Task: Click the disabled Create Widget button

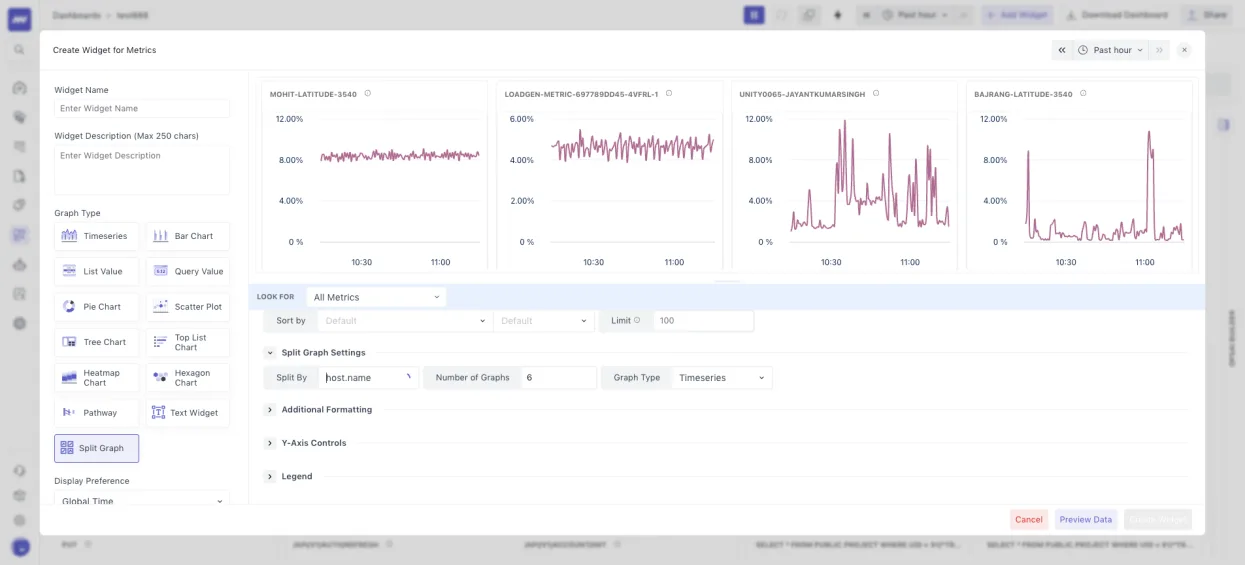Action: 1158,520
